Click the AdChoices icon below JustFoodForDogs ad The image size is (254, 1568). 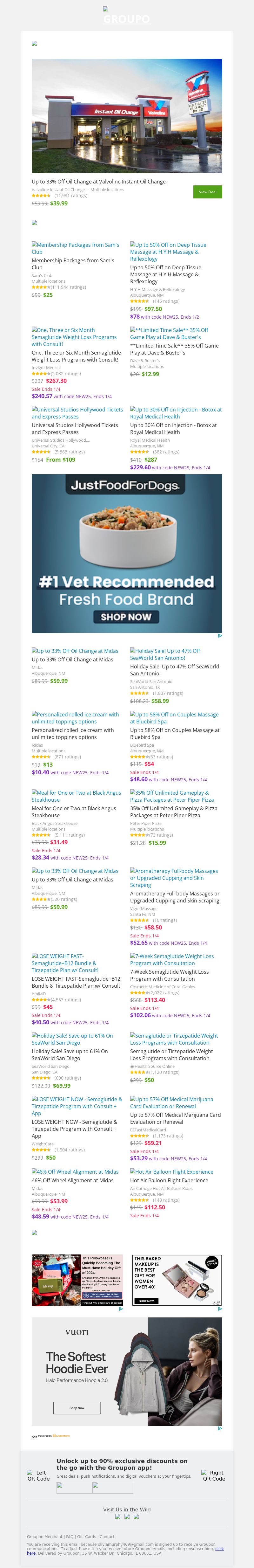219,636
